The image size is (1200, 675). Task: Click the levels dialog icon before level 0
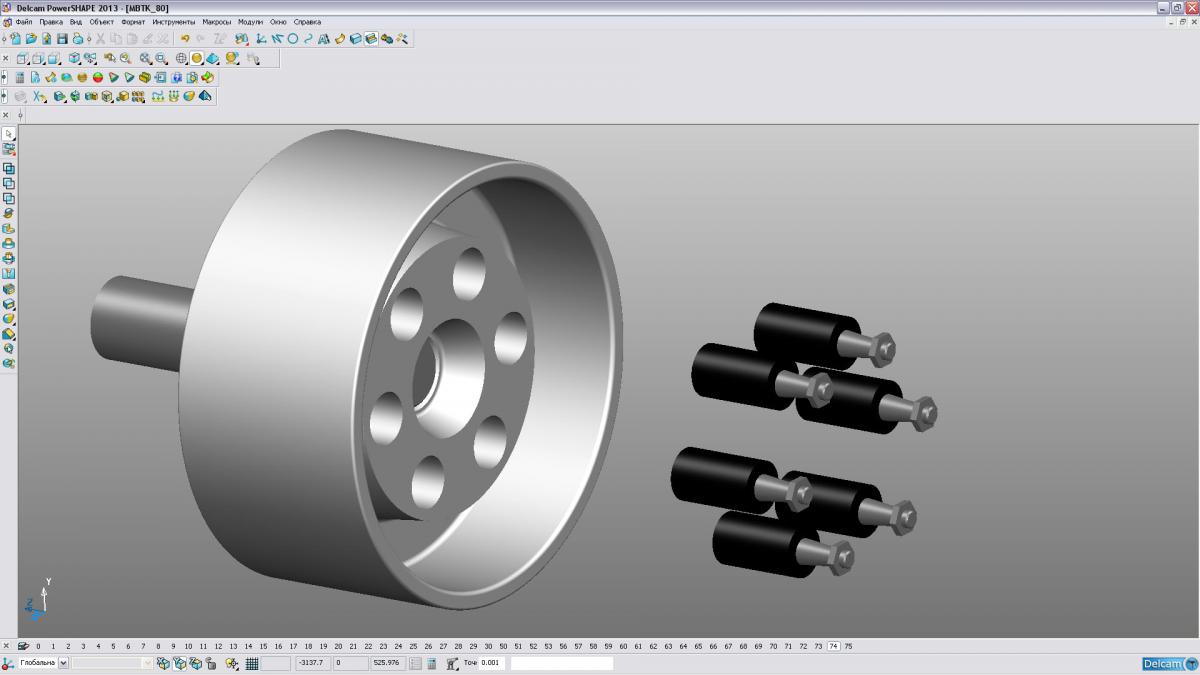pyautogui.click(x=22, y=646)
